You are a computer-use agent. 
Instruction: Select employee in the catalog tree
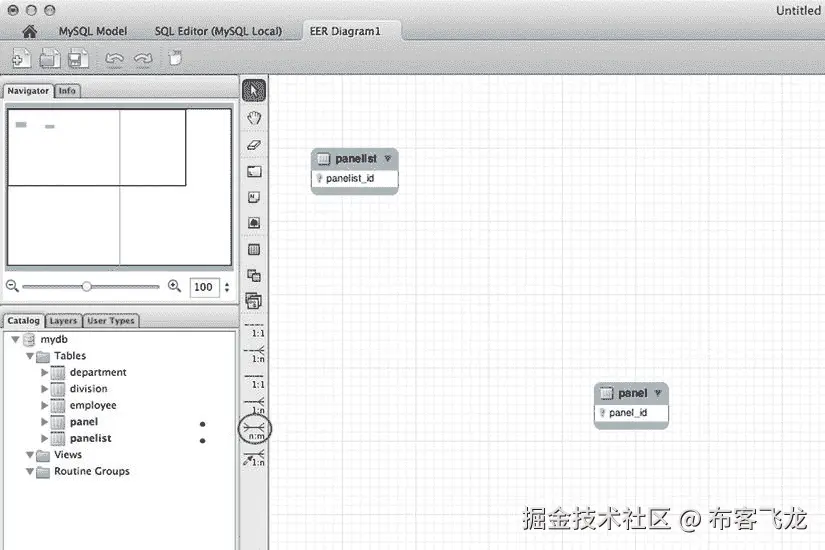[x=93, y=405]
